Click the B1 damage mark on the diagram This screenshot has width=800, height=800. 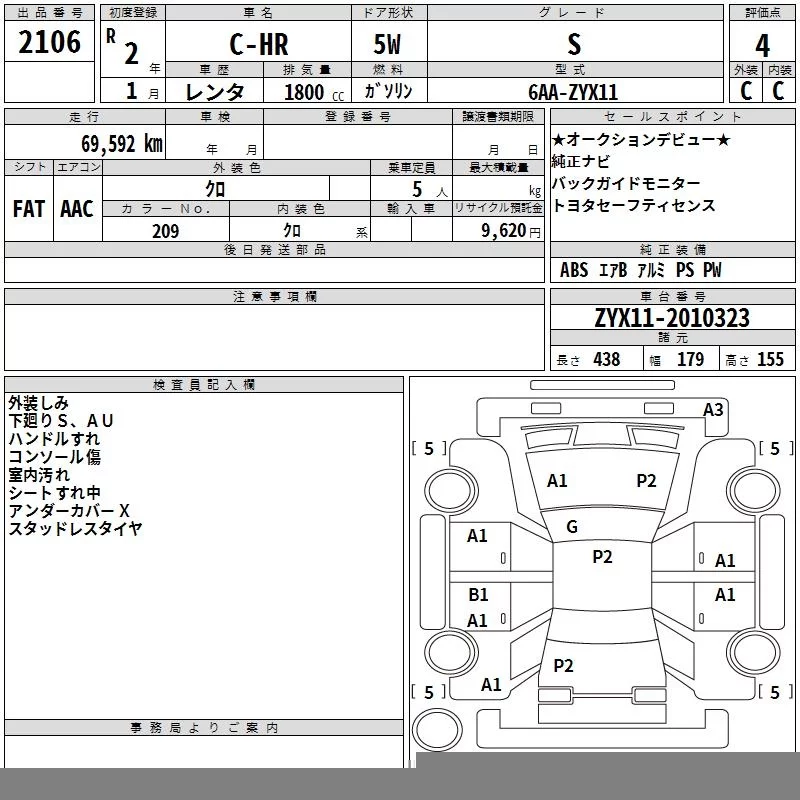[x=478, y=594]
